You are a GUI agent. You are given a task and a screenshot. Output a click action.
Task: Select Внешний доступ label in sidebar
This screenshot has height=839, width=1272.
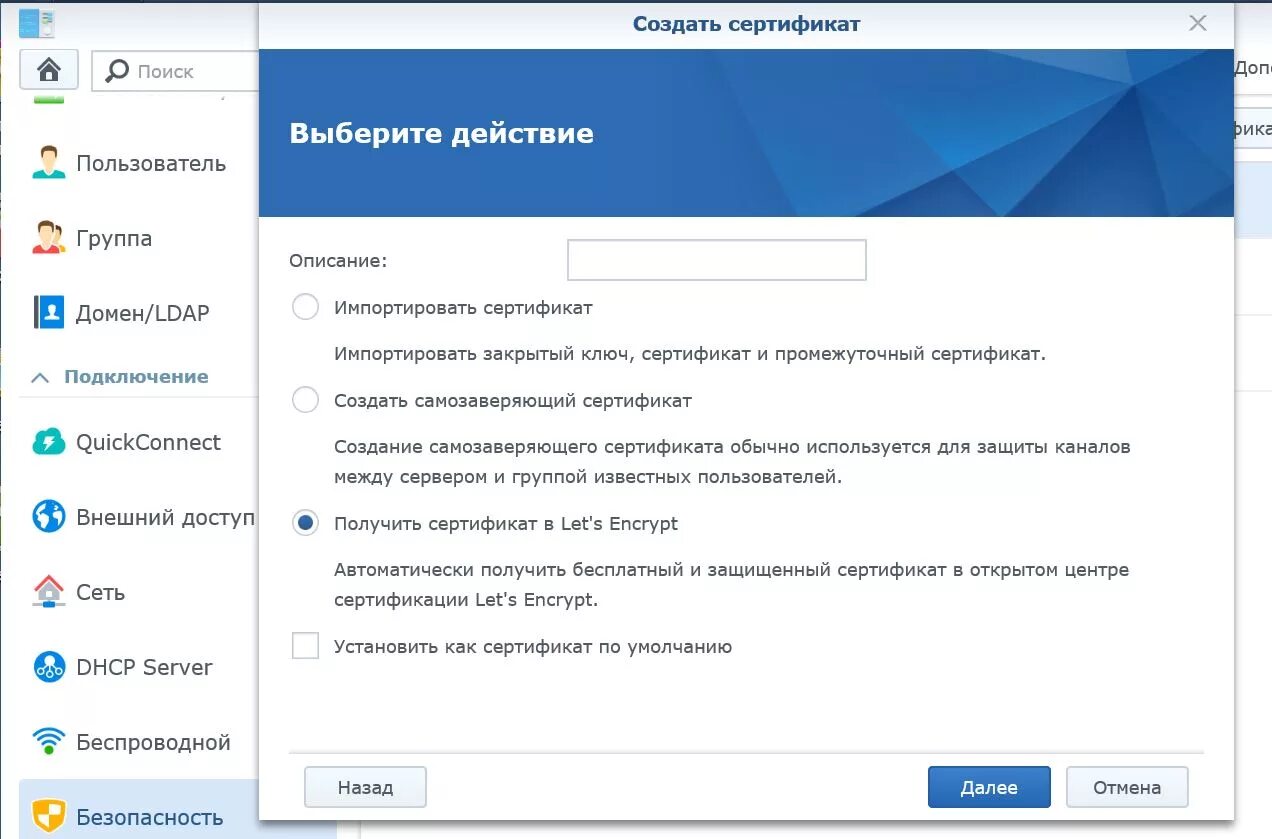pyautogui.click(x=166, y=517)
